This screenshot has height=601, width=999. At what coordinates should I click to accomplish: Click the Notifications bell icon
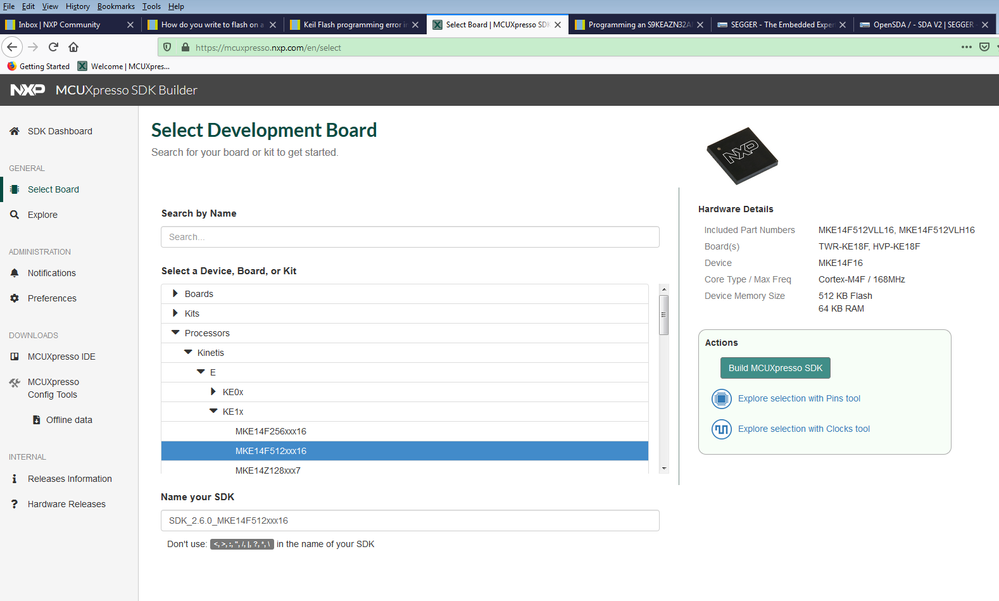coord(14,273)
